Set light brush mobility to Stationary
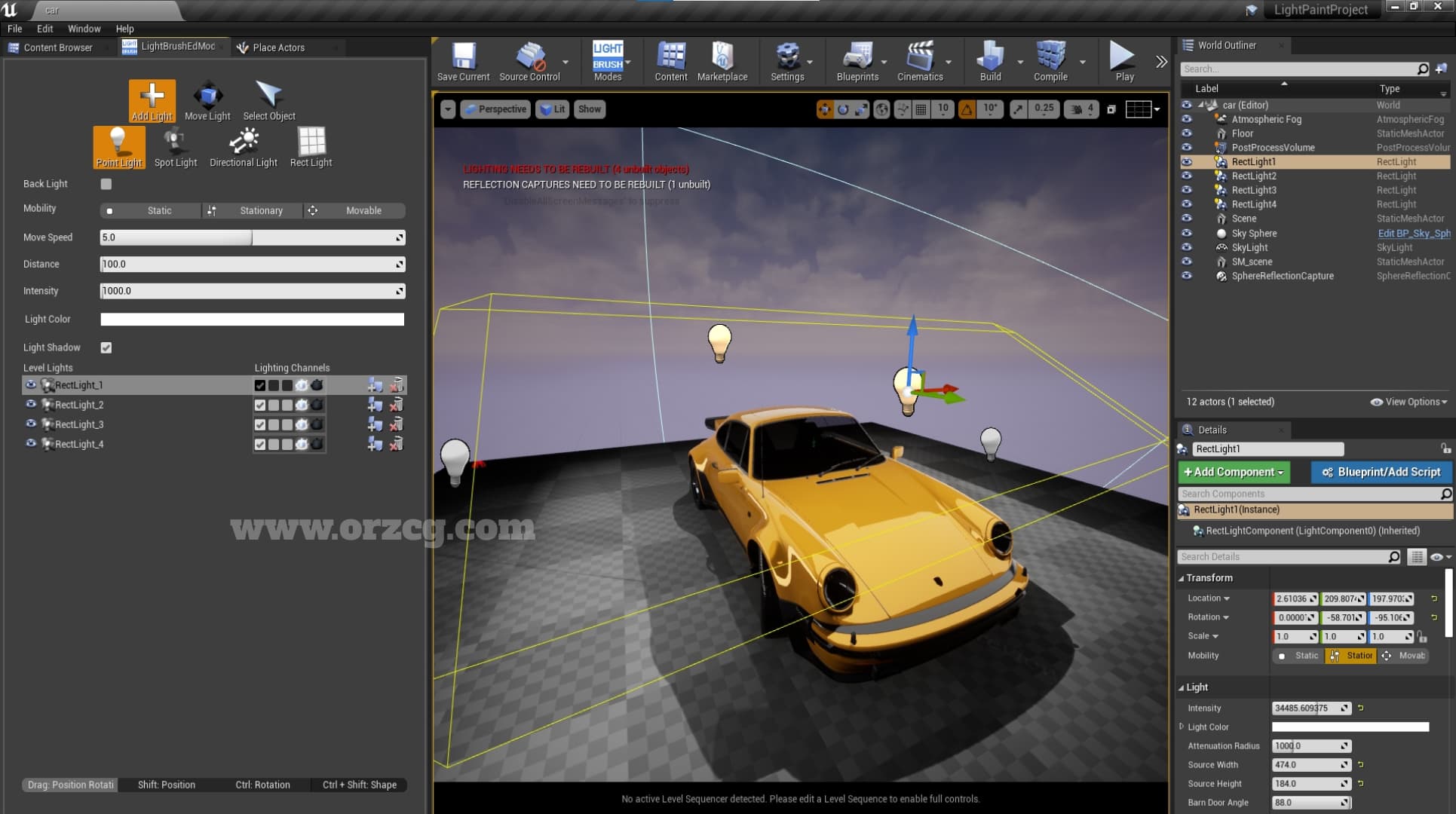 253,210
